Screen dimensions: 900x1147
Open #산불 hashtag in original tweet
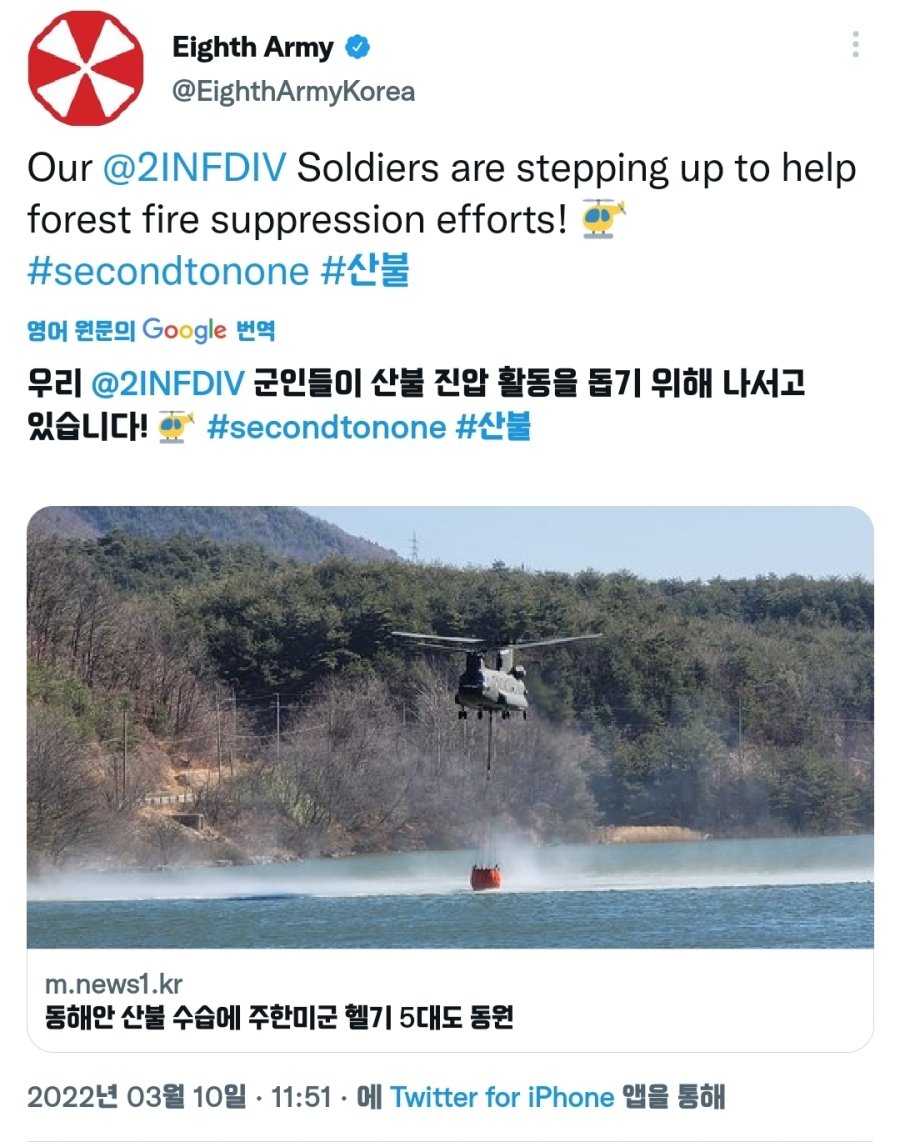click(x=364, y=271)
